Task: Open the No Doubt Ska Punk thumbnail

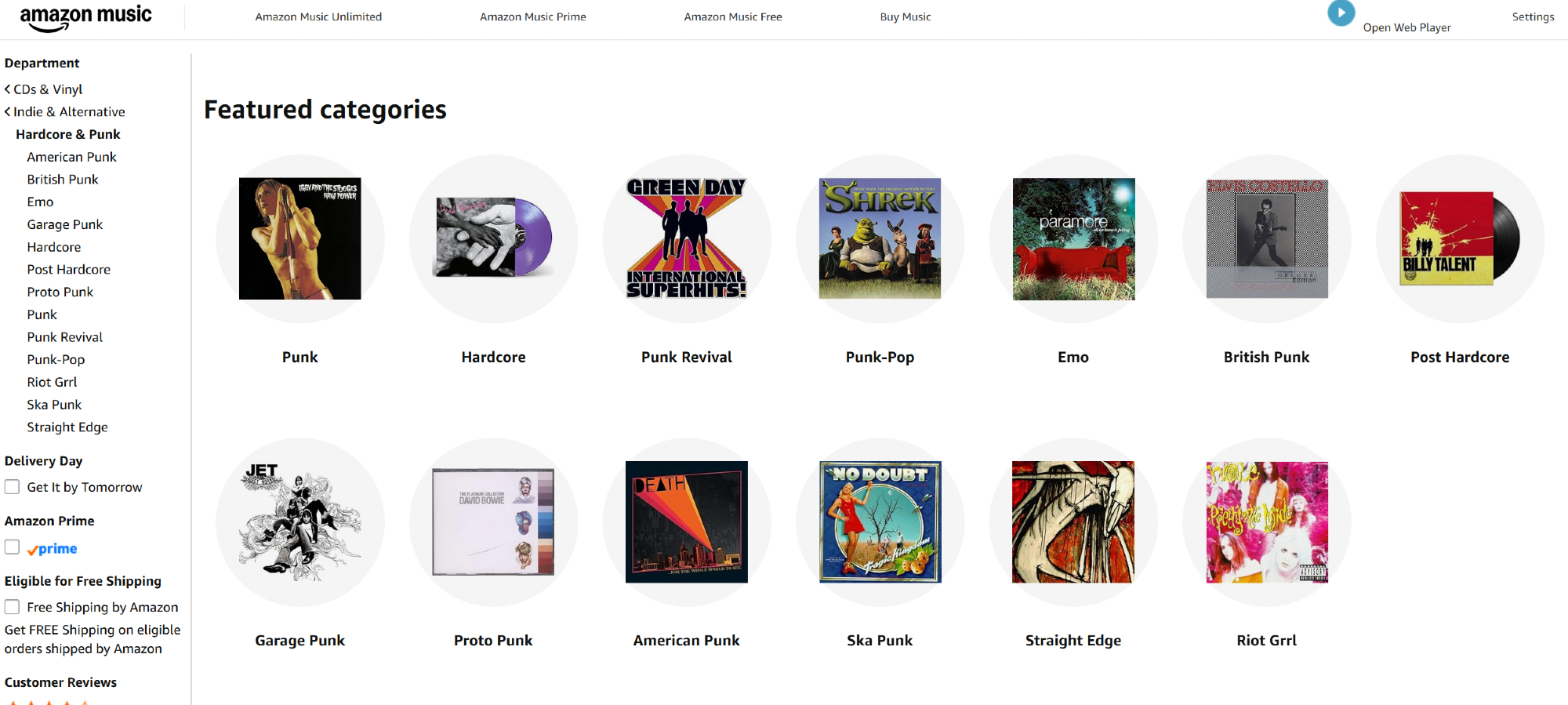Action: tap(880, 521)
